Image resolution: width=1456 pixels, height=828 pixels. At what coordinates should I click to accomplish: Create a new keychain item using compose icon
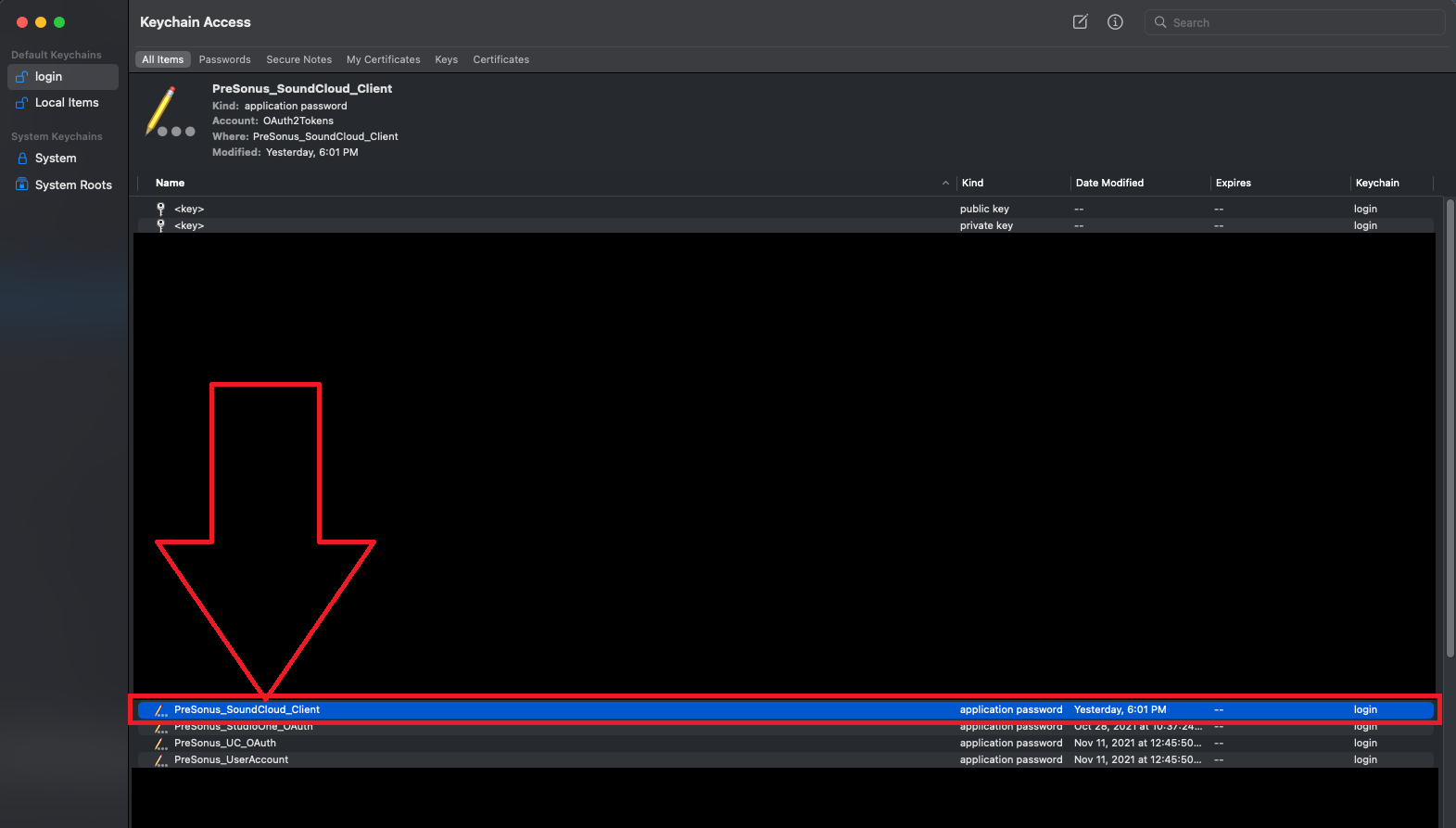coord(1080,22)
